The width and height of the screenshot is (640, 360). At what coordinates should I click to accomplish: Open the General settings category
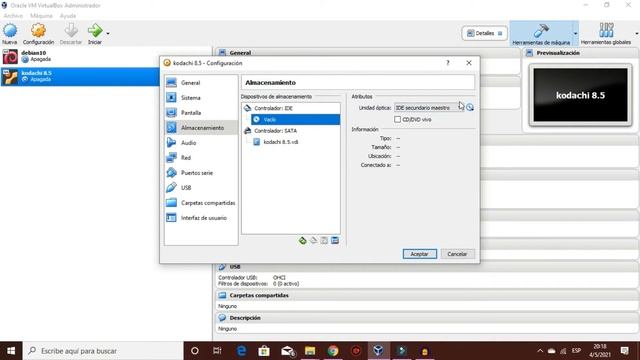(x=201, y=82)
